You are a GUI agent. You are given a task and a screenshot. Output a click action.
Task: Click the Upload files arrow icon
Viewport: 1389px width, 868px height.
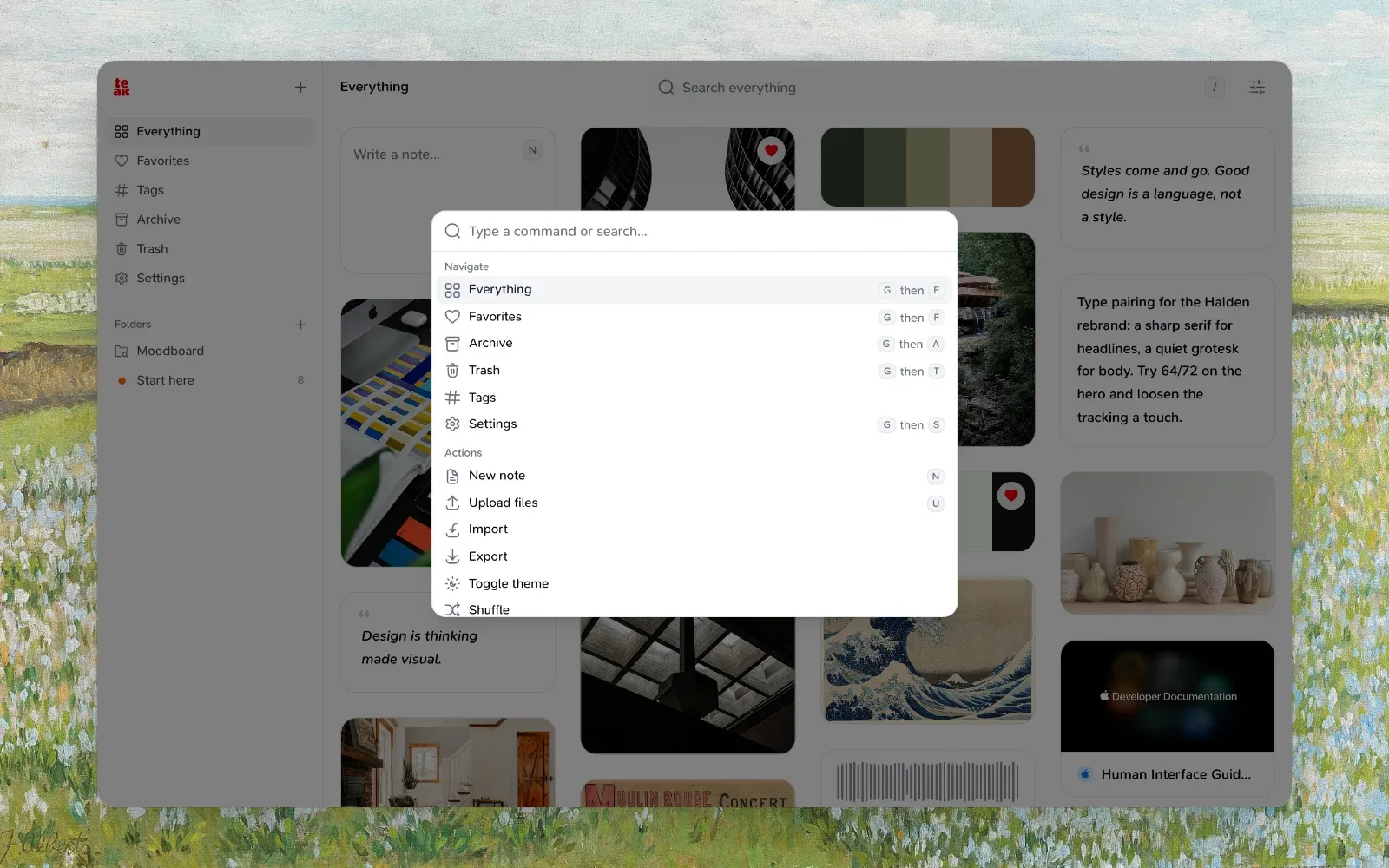452,503
